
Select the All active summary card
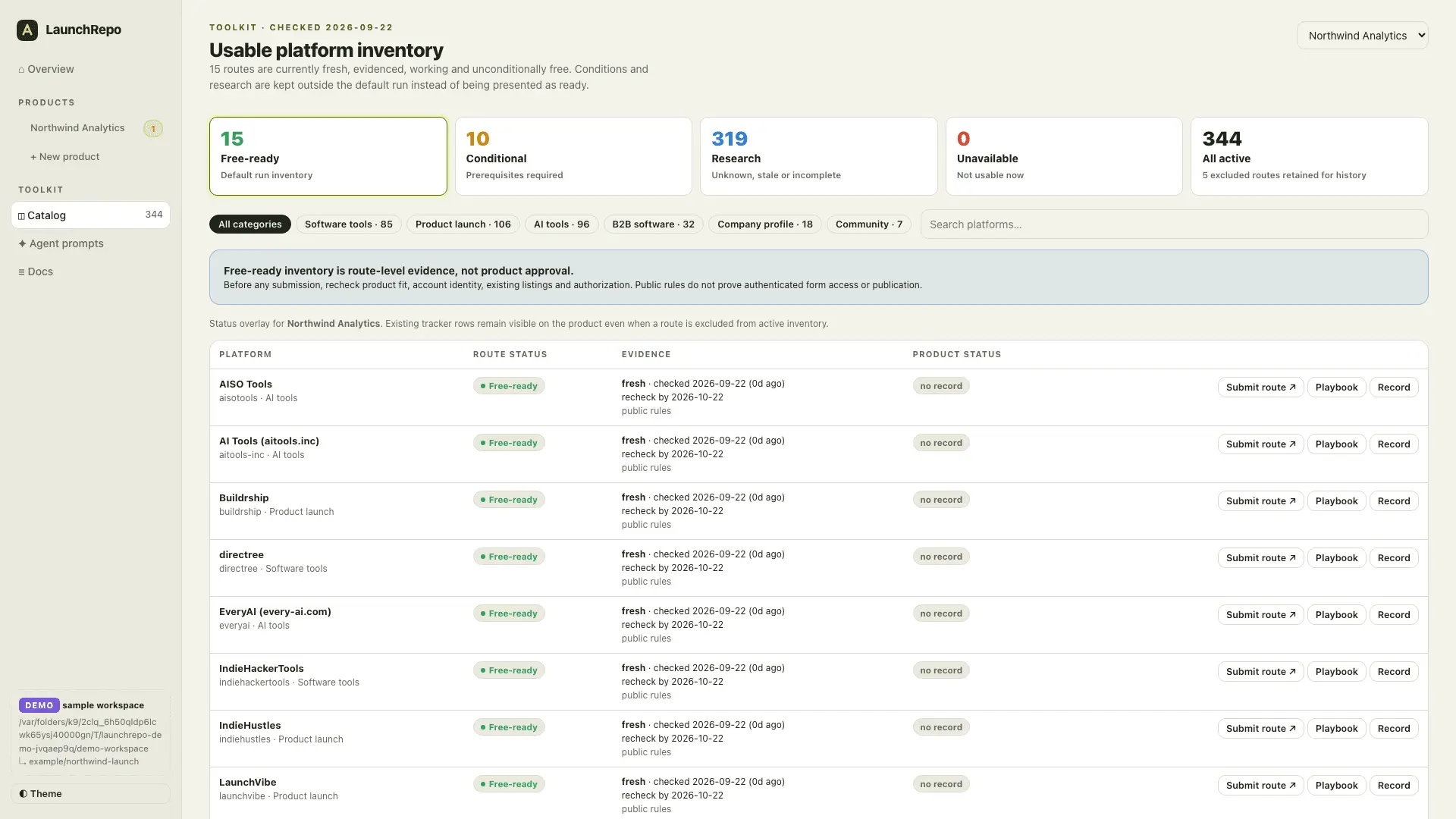tap(1309, 156)
